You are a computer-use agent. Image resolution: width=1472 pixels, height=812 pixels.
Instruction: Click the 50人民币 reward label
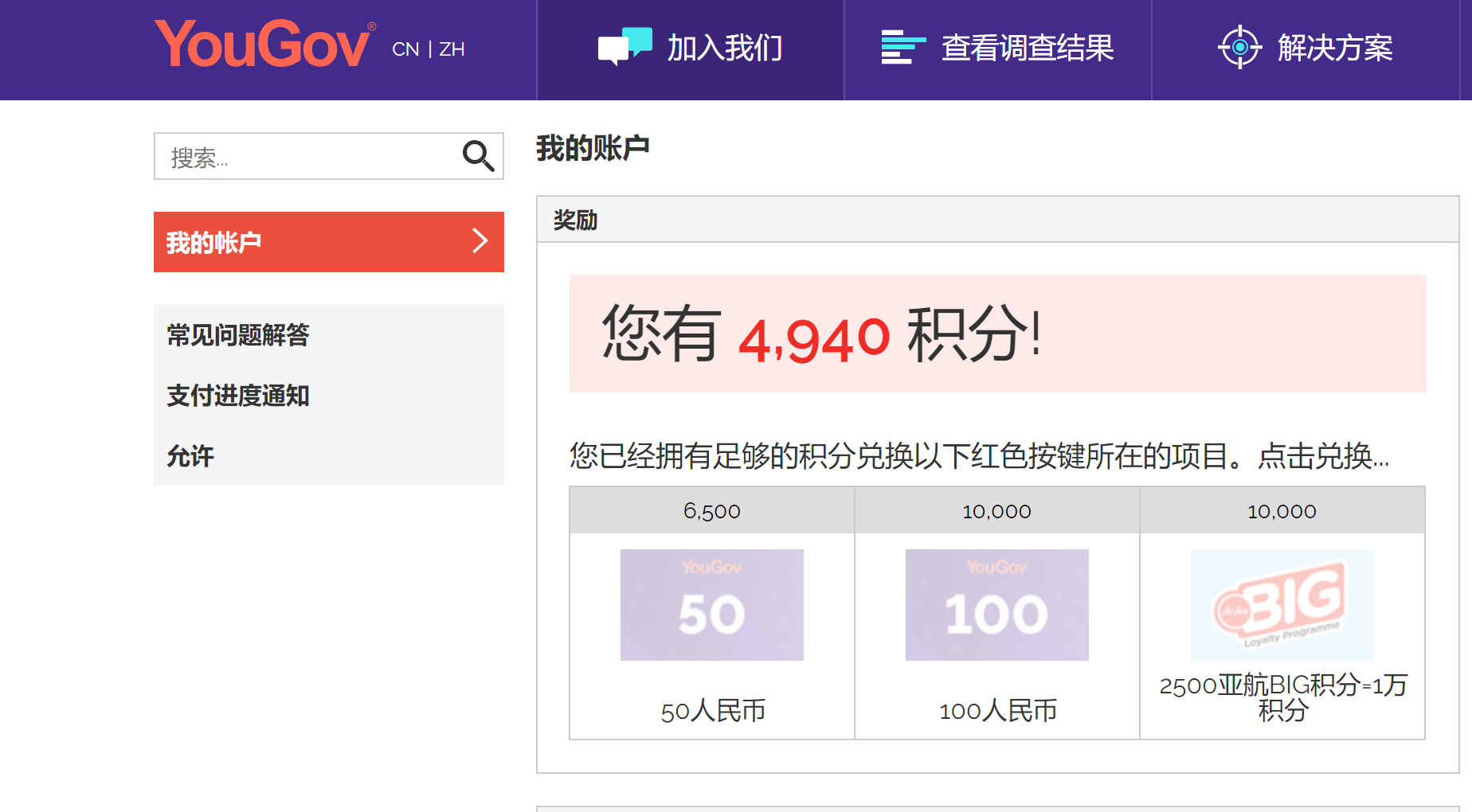click(x=713, y=711)
